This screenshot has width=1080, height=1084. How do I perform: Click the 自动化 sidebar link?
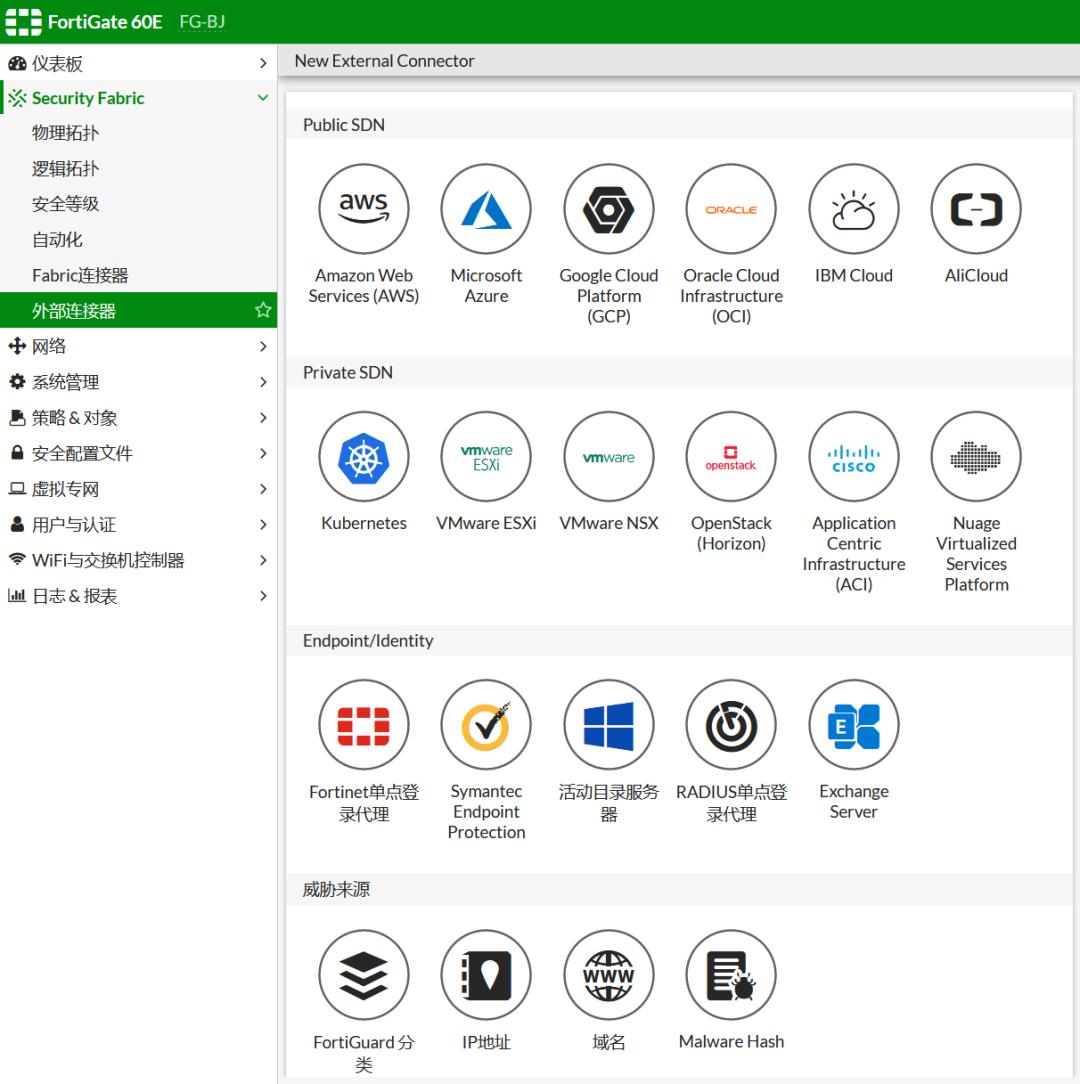tap(57, 240)
